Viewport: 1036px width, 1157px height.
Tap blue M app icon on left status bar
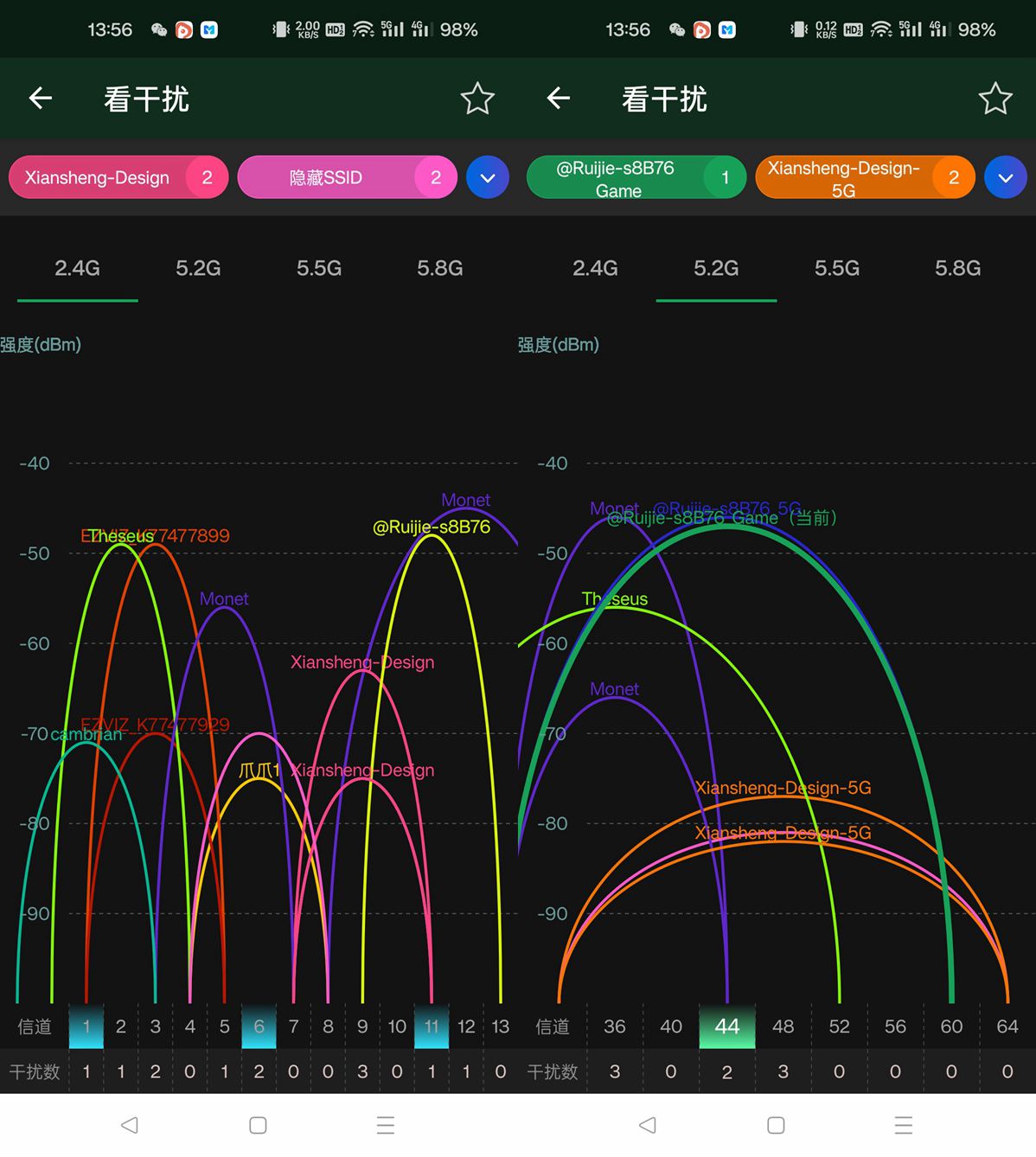(209, 30)
